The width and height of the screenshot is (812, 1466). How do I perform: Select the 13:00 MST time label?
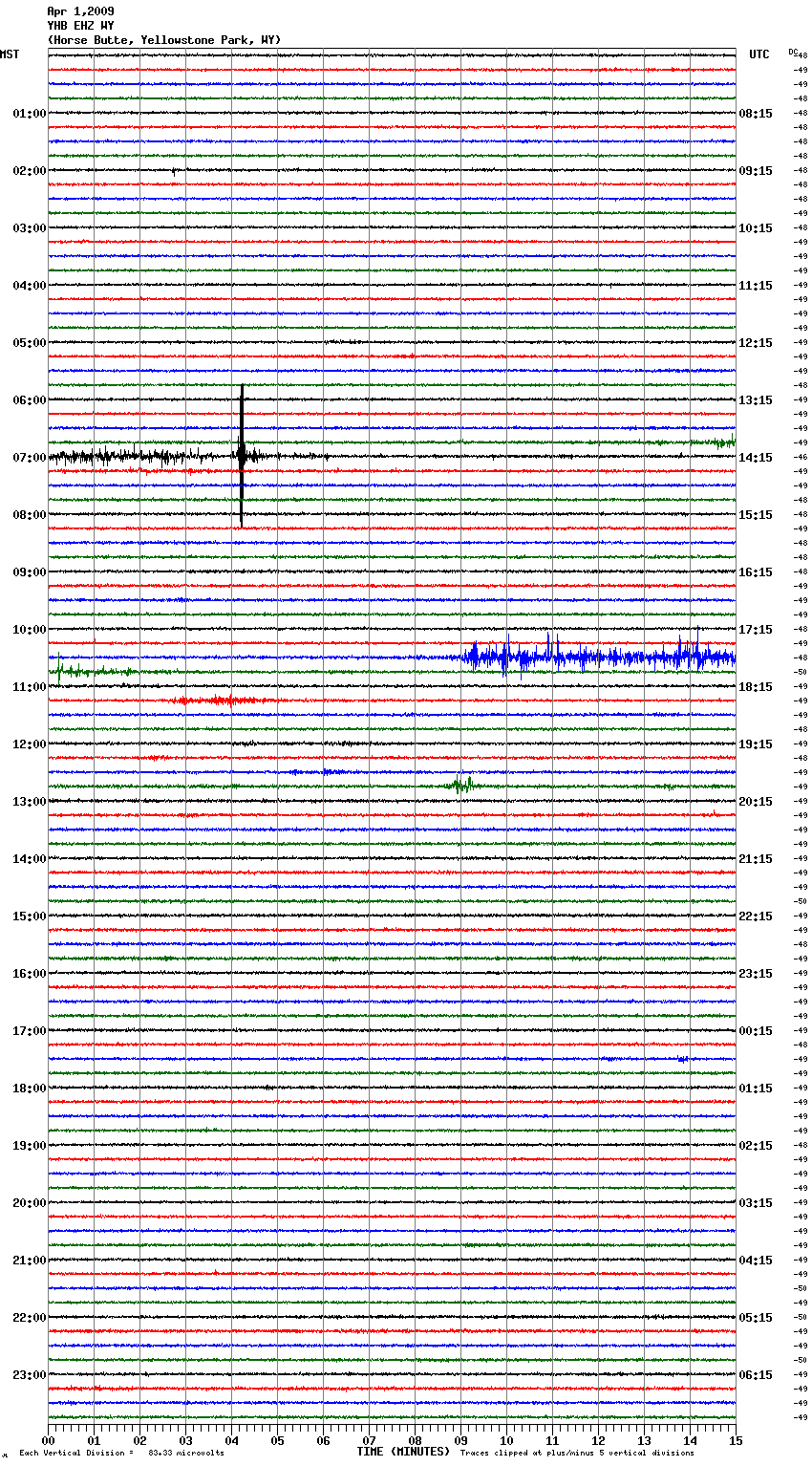tap(30, 802)
